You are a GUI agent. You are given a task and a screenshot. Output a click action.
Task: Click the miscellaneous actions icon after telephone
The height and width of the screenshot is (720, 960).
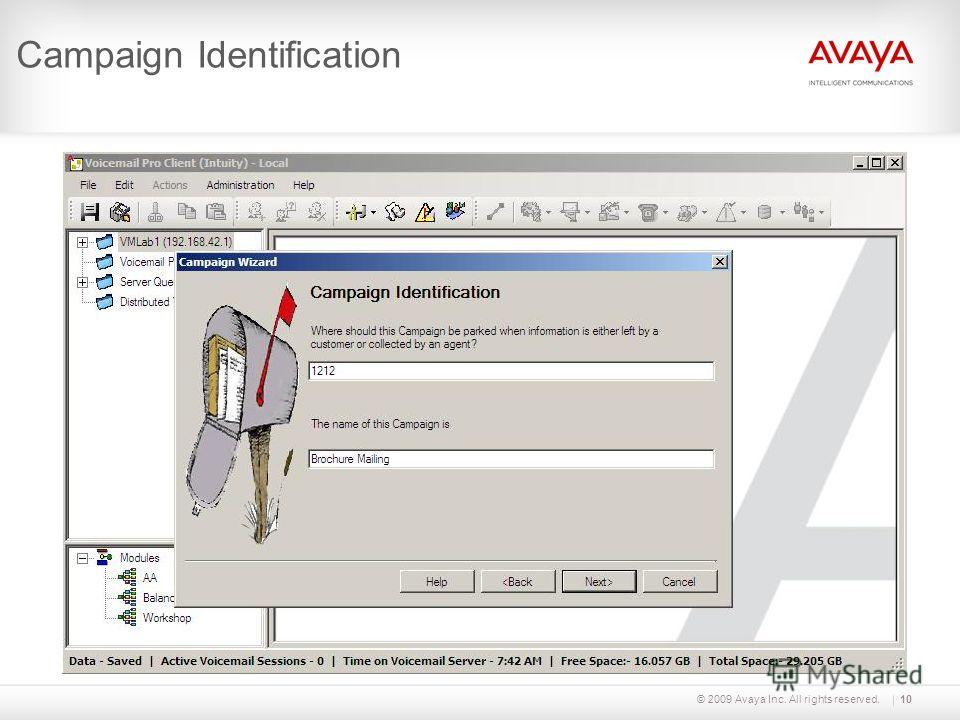[687, 212]
